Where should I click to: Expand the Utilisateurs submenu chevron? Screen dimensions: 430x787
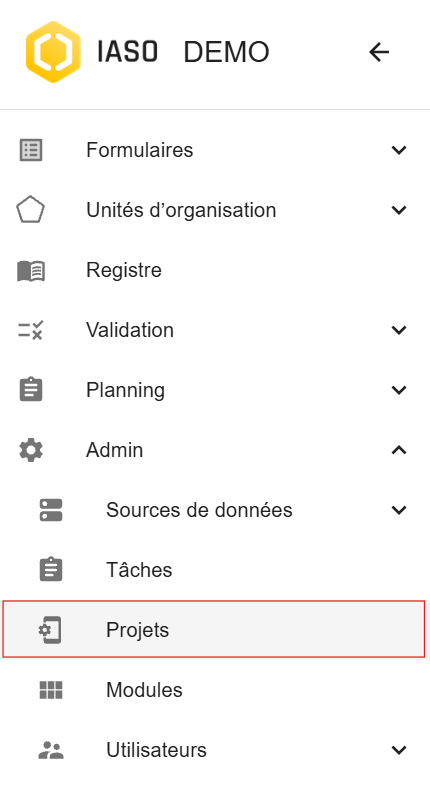(399, 750)
